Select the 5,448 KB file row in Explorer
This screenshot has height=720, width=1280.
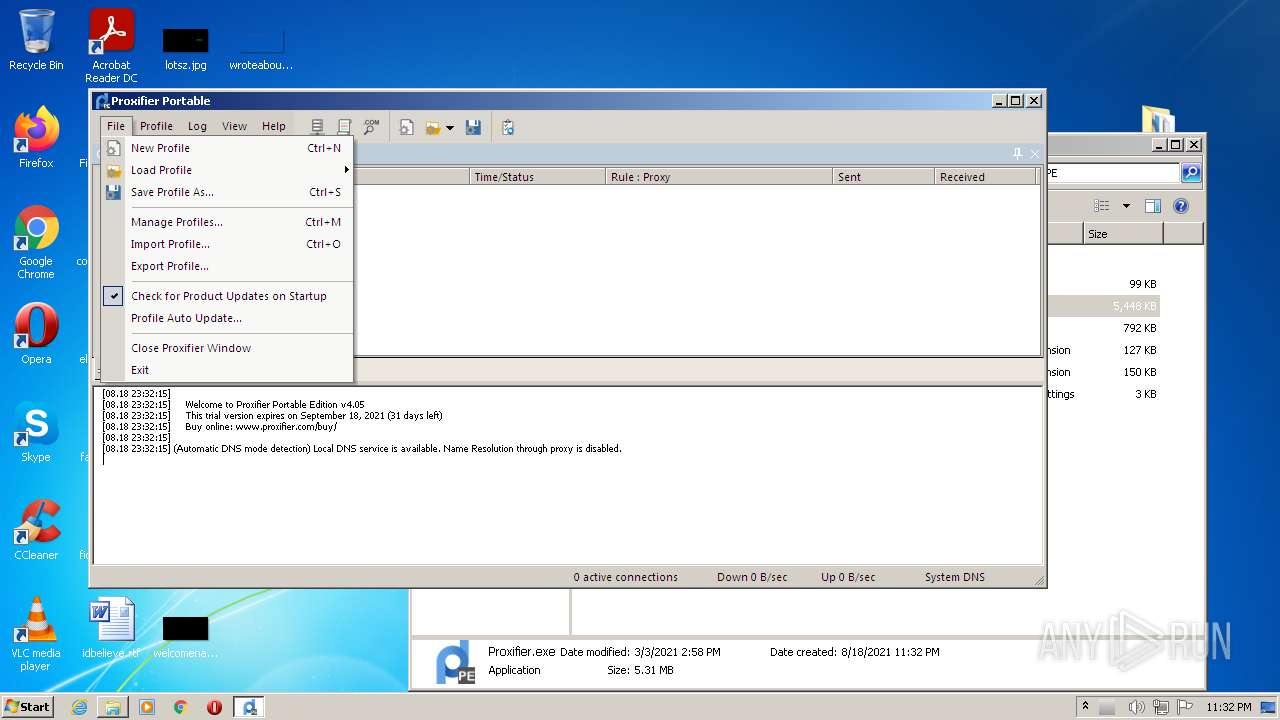[x=1103, y=306]
